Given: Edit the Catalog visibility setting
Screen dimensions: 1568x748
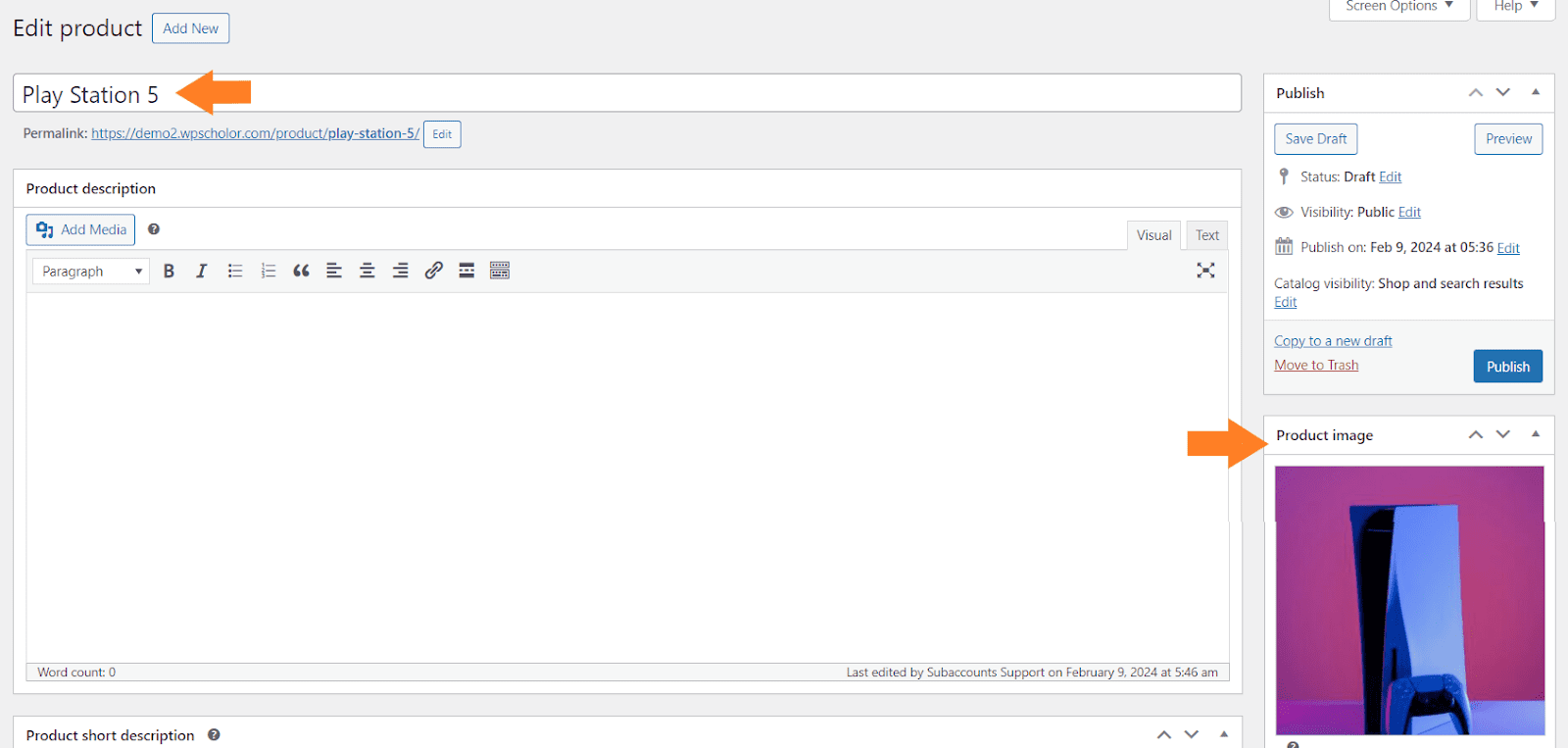Looking at the screenshot, I should click(1286, 302).
